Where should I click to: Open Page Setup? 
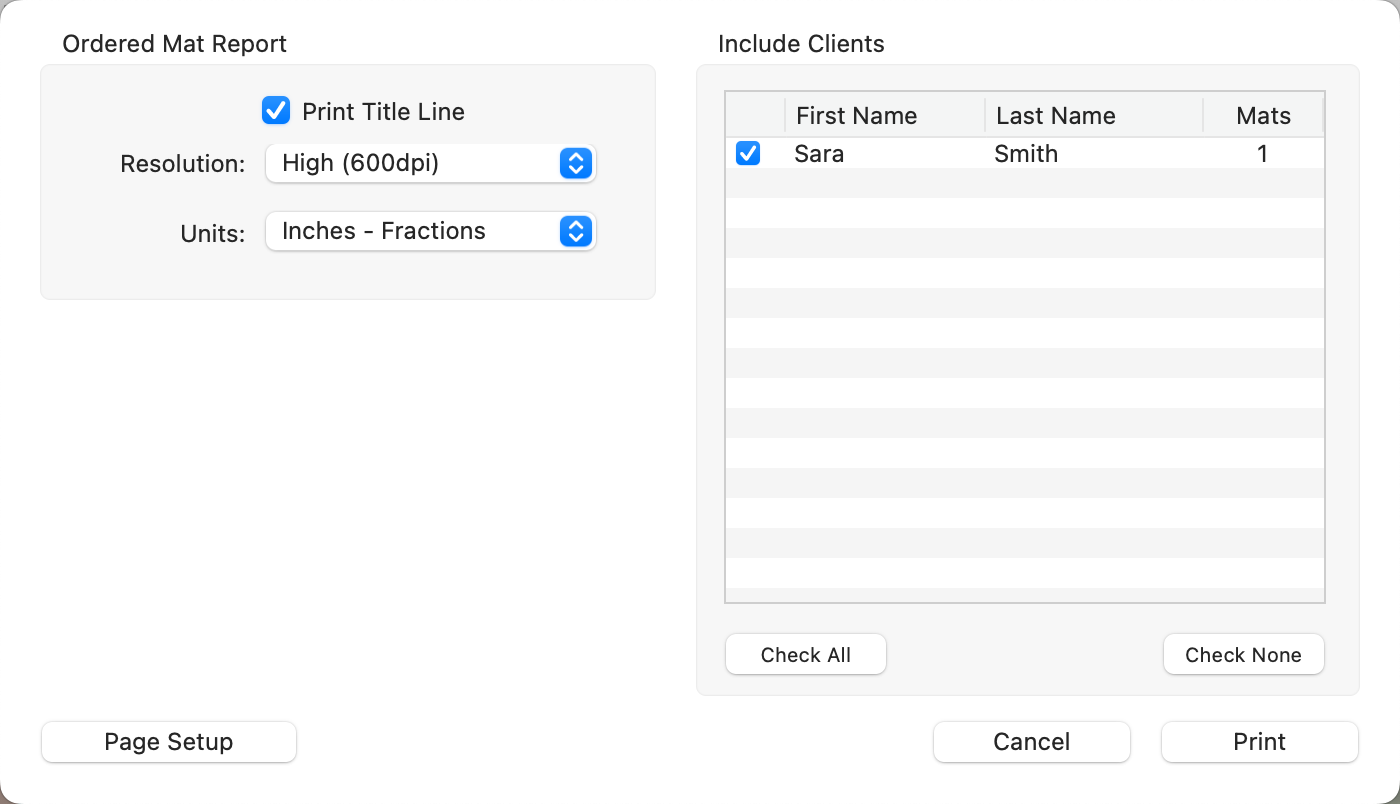point(169,742)
